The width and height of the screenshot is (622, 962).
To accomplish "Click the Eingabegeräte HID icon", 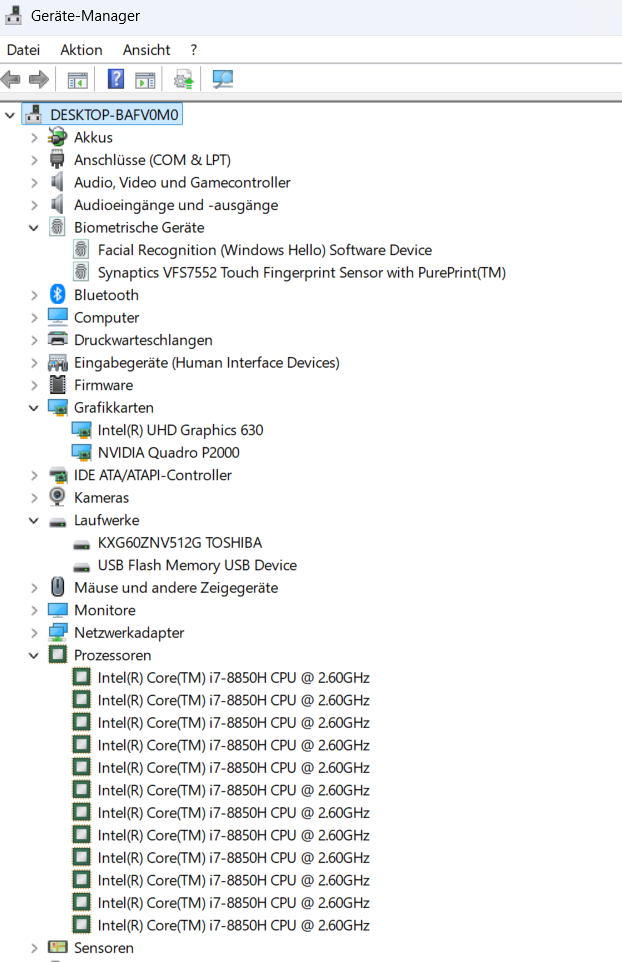I will (58, 363).
